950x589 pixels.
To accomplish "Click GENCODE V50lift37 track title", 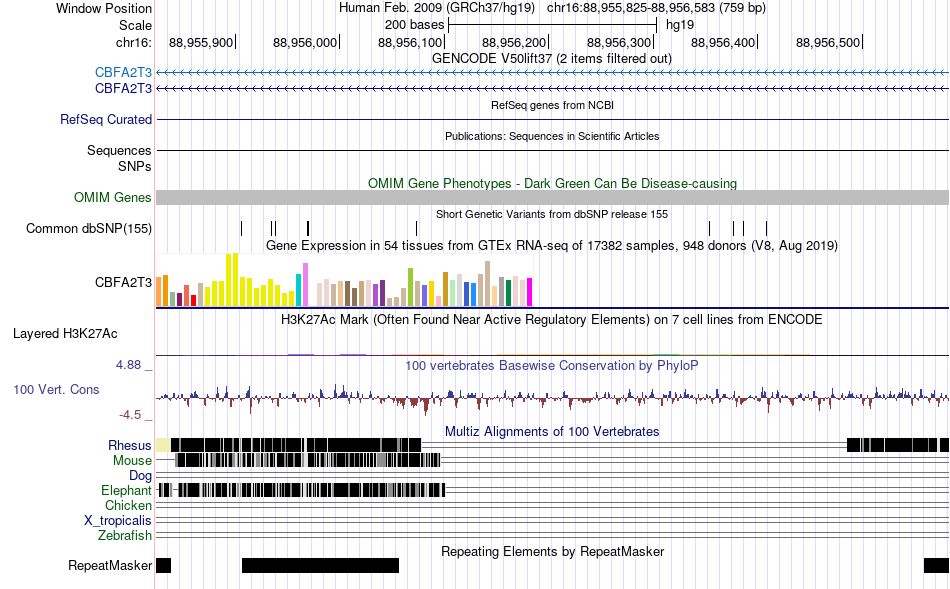I will (x=552, y=59).
